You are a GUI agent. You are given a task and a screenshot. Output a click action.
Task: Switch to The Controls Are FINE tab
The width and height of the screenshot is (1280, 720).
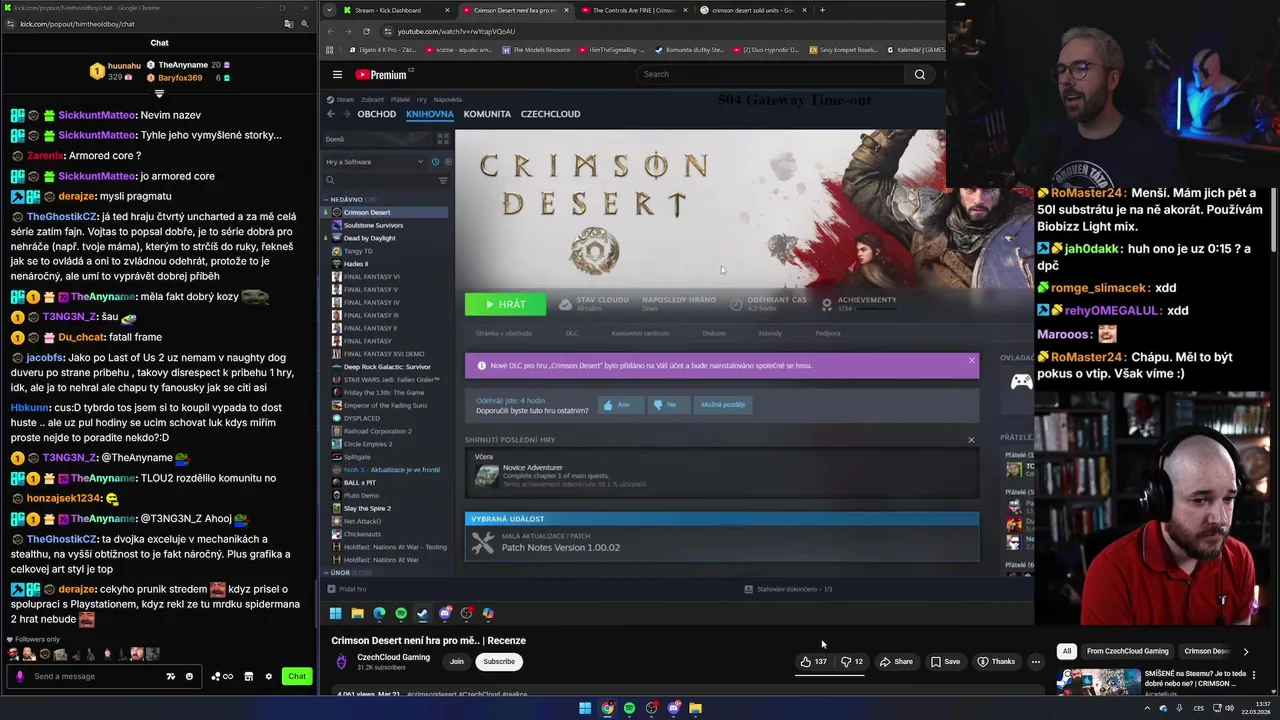click(x=632, y=10)
